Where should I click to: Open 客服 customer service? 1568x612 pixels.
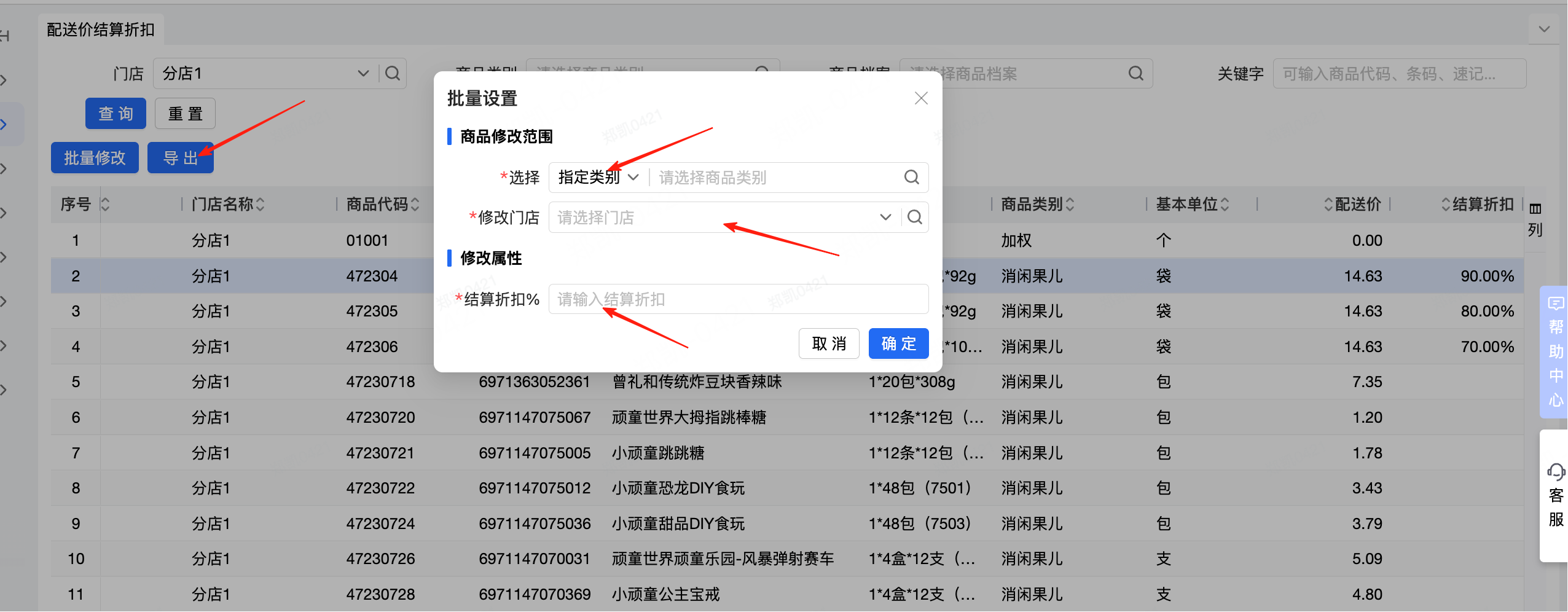click(1555, 495)
